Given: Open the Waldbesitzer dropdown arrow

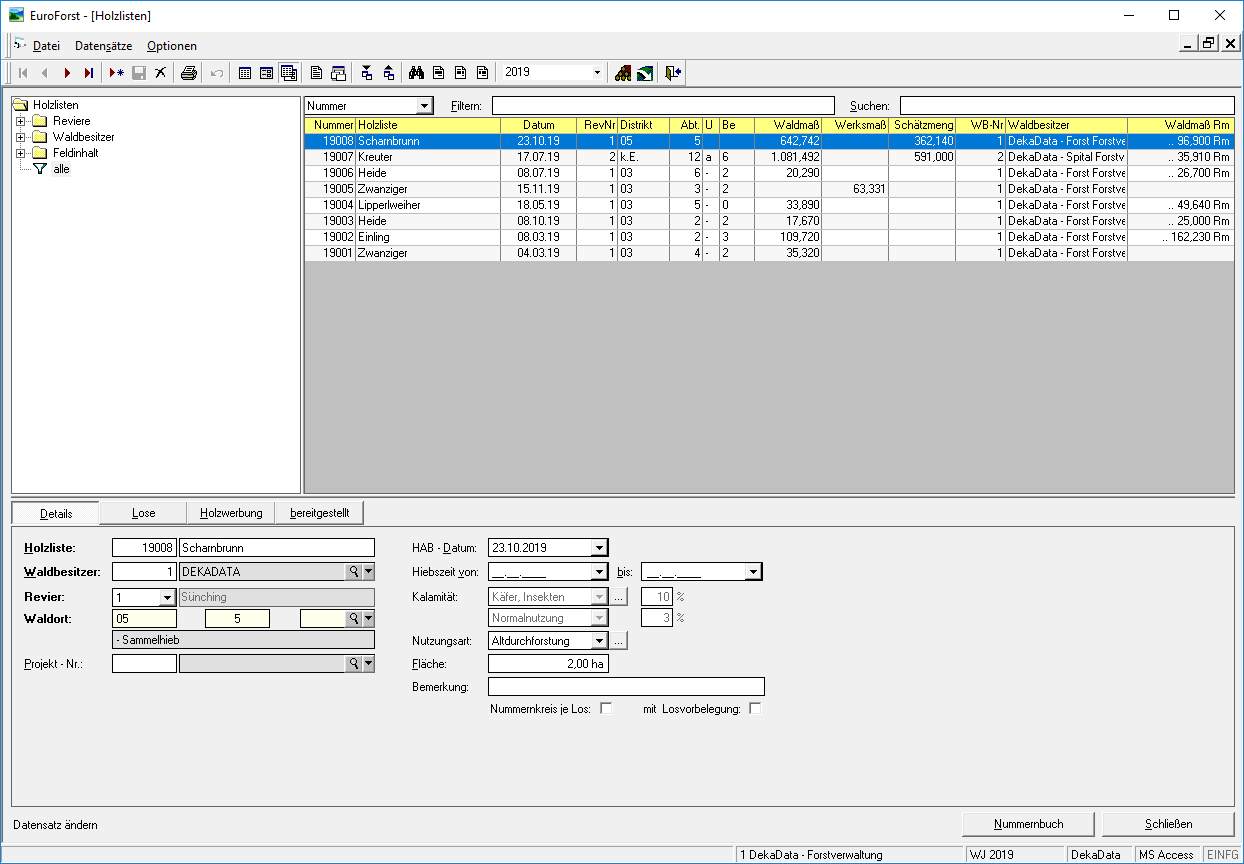Looking at the screenshot, I should click(x=368, y=572).
